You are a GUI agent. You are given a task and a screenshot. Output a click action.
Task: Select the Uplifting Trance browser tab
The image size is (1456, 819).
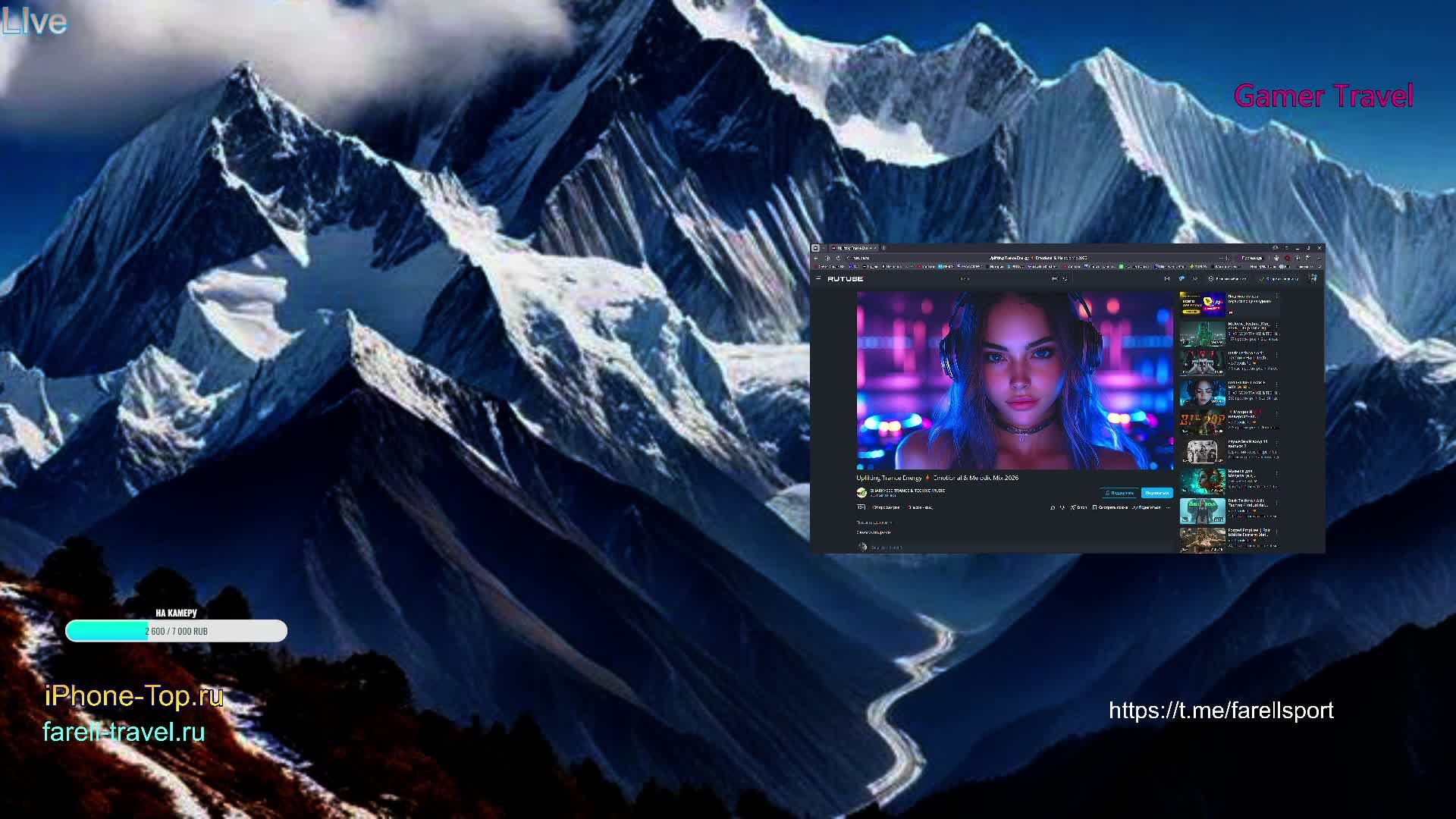(851, 248)
